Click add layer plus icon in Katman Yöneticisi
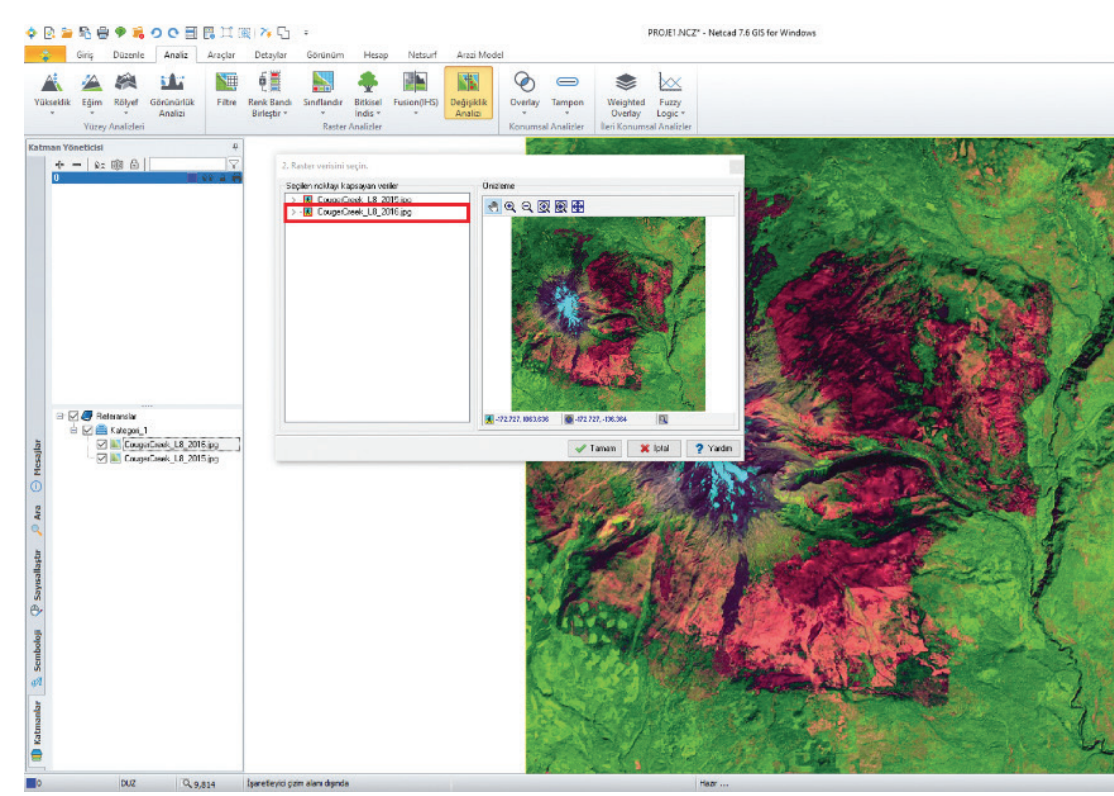 click(x=60, y=163)
